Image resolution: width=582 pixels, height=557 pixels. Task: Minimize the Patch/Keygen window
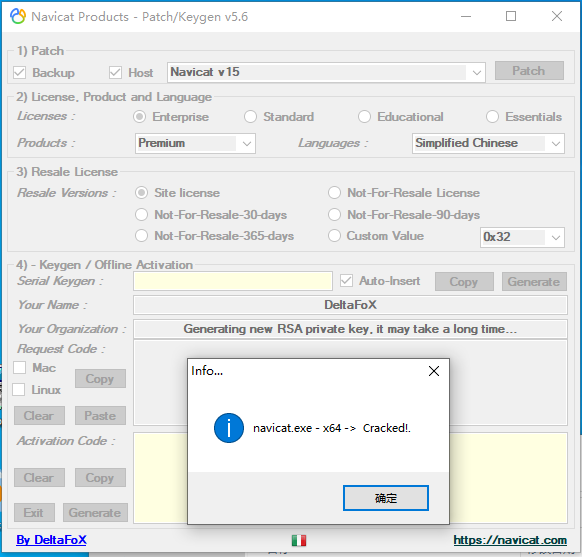point(466,16)
